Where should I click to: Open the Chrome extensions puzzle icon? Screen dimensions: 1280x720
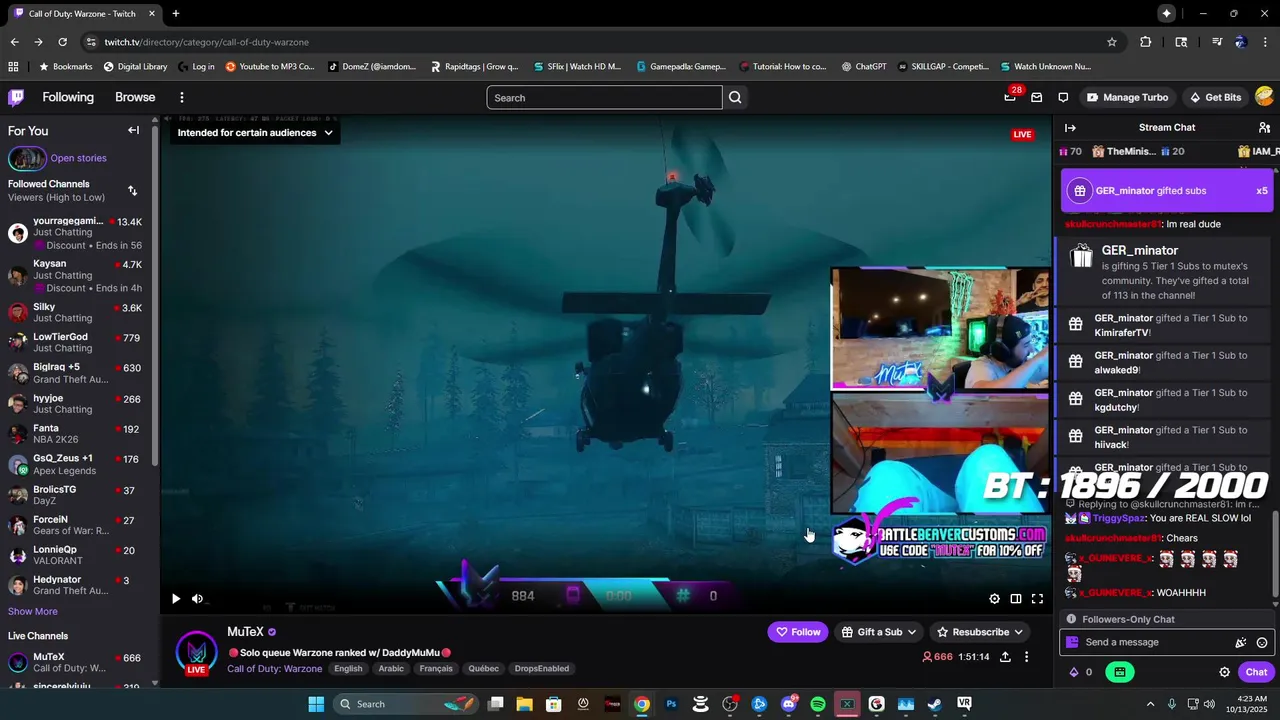[1145, 42]
